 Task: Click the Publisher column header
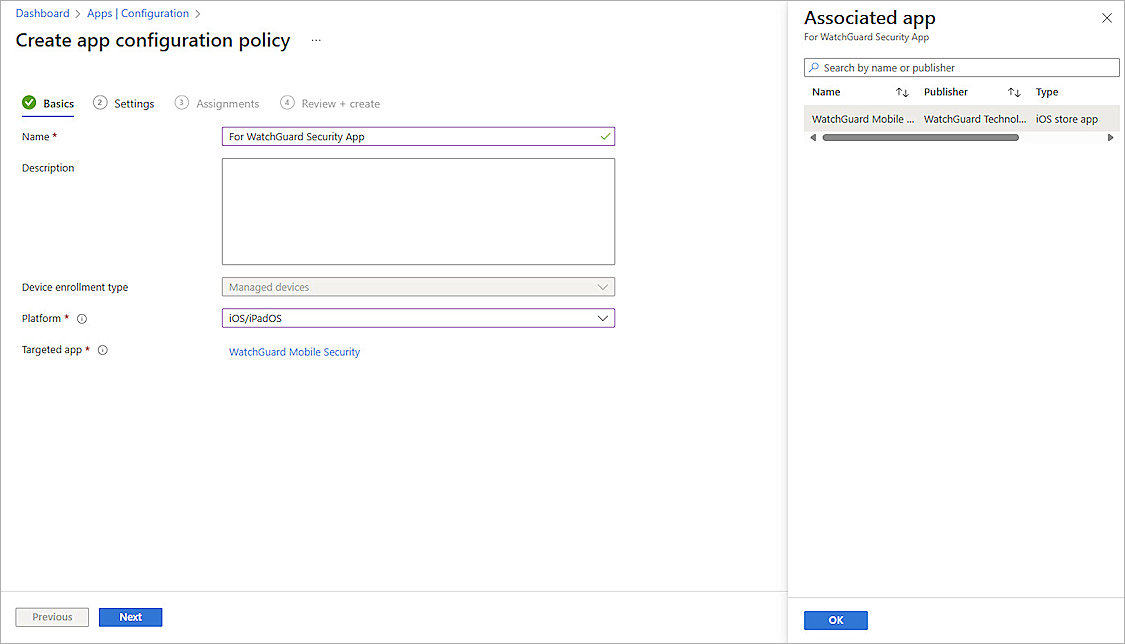pyautogui.click(x=946, y=92)
